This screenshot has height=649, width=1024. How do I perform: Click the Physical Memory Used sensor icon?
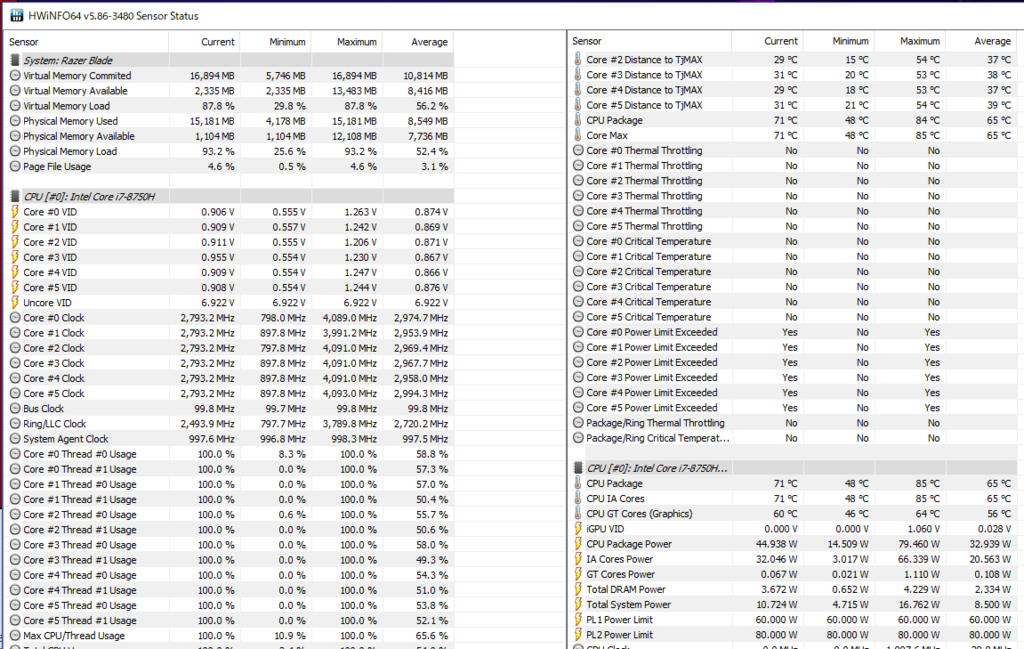pos(15,121)
